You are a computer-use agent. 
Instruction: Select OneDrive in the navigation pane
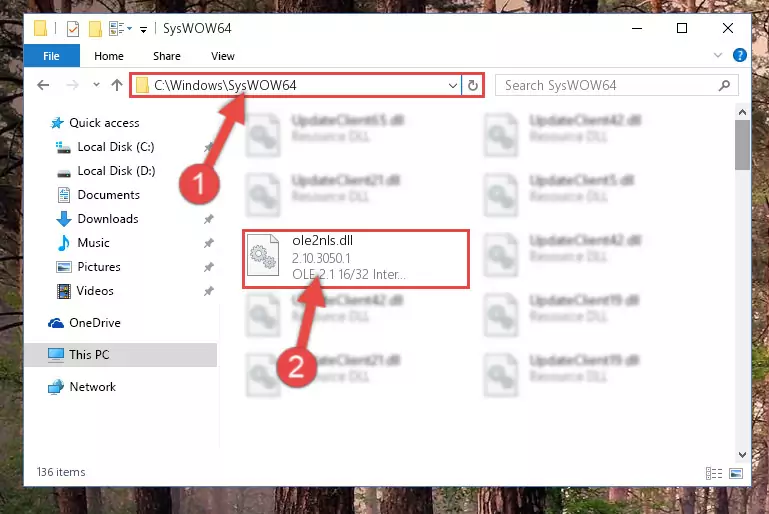[95, 323]
